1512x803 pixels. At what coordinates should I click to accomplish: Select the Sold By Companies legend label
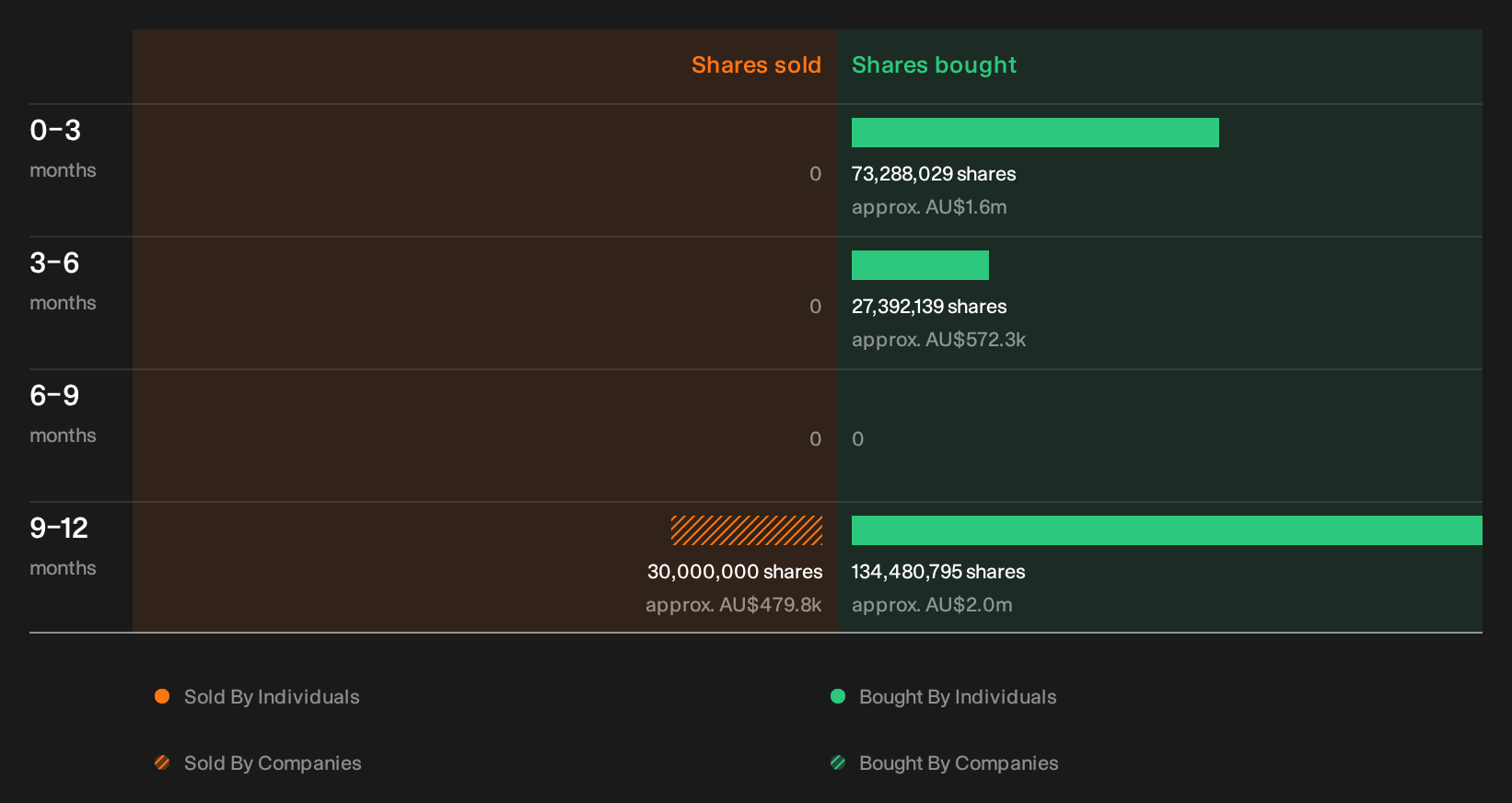(273, 763)
